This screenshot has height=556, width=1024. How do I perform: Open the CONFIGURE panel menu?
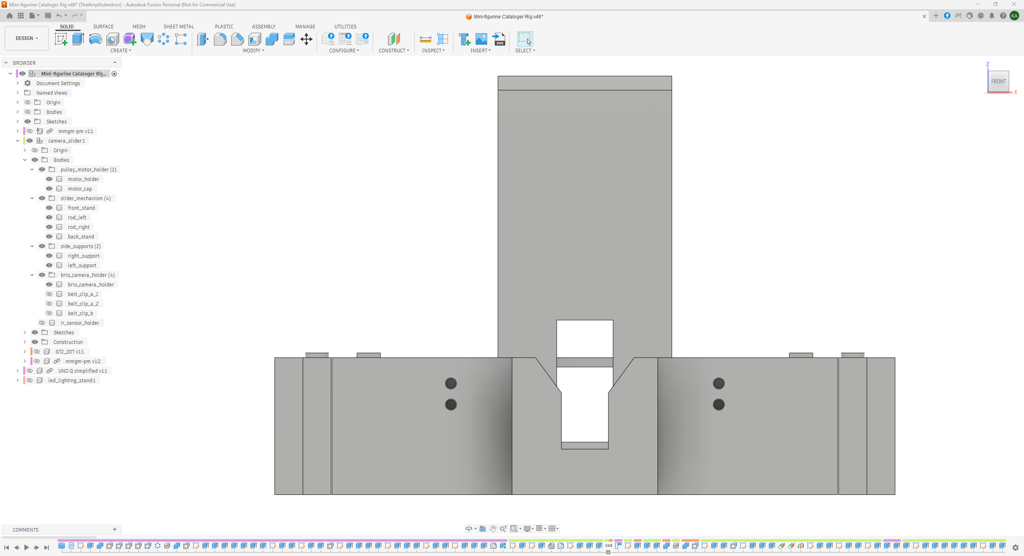(x=344, y=50)
